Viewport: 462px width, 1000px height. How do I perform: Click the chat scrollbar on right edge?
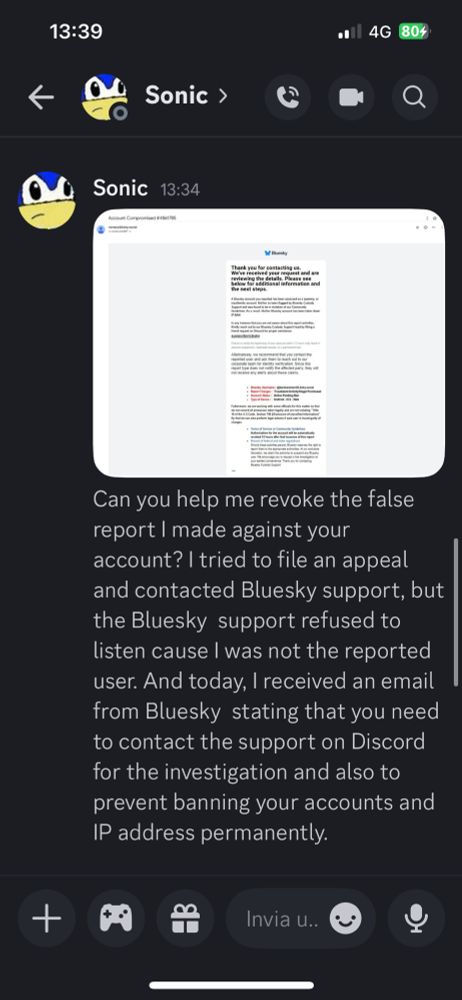click(456, 611)
